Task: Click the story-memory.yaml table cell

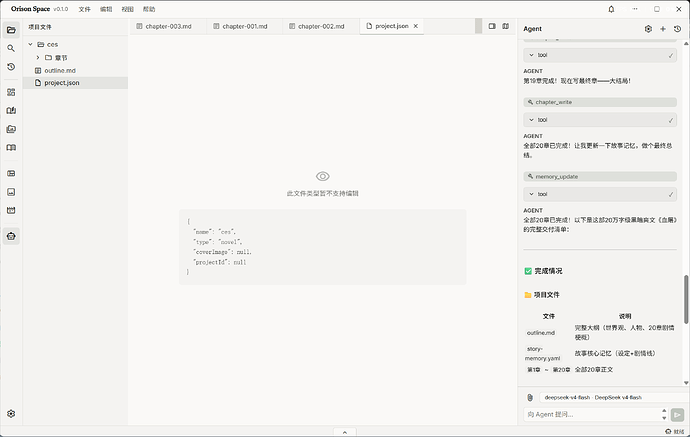Action: [543, 353]
